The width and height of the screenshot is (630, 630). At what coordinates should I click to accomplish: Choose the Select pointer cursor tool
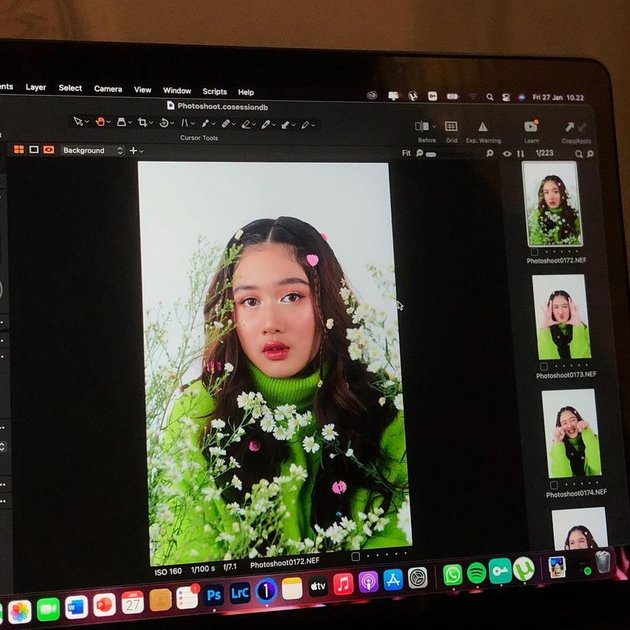click(78, 121)
